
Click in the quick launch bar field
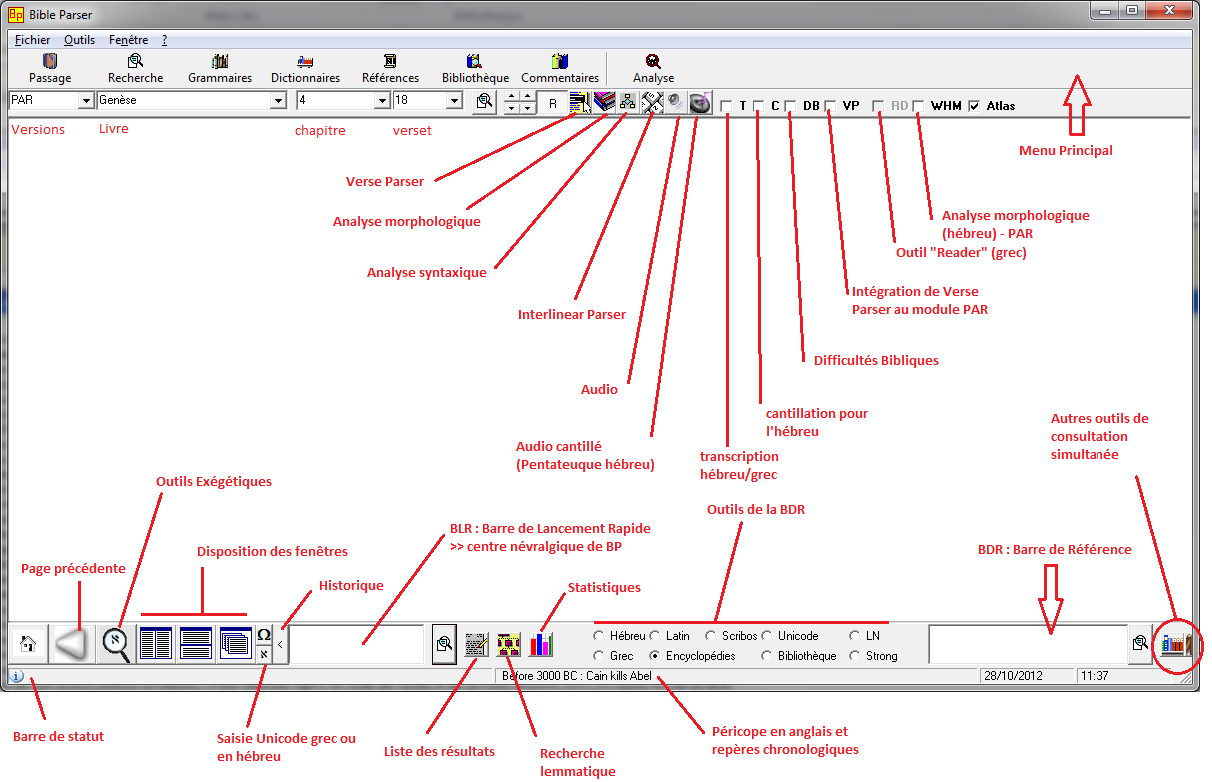pyautogui.click(x=356, y=645)
